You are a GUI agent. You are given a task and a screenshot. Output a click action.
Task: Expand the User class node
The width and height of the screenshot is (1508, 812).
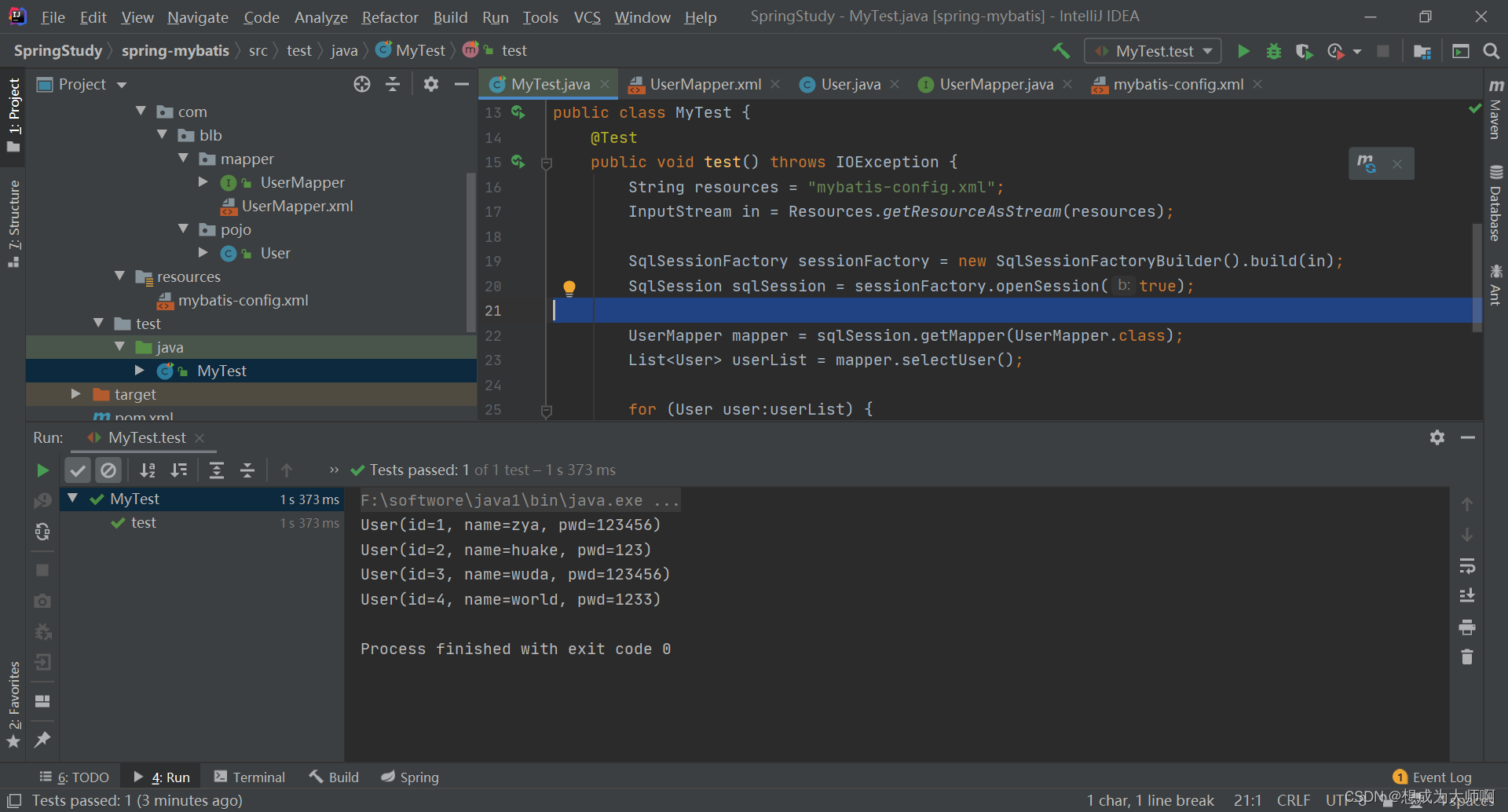click(x=203, y=253)
